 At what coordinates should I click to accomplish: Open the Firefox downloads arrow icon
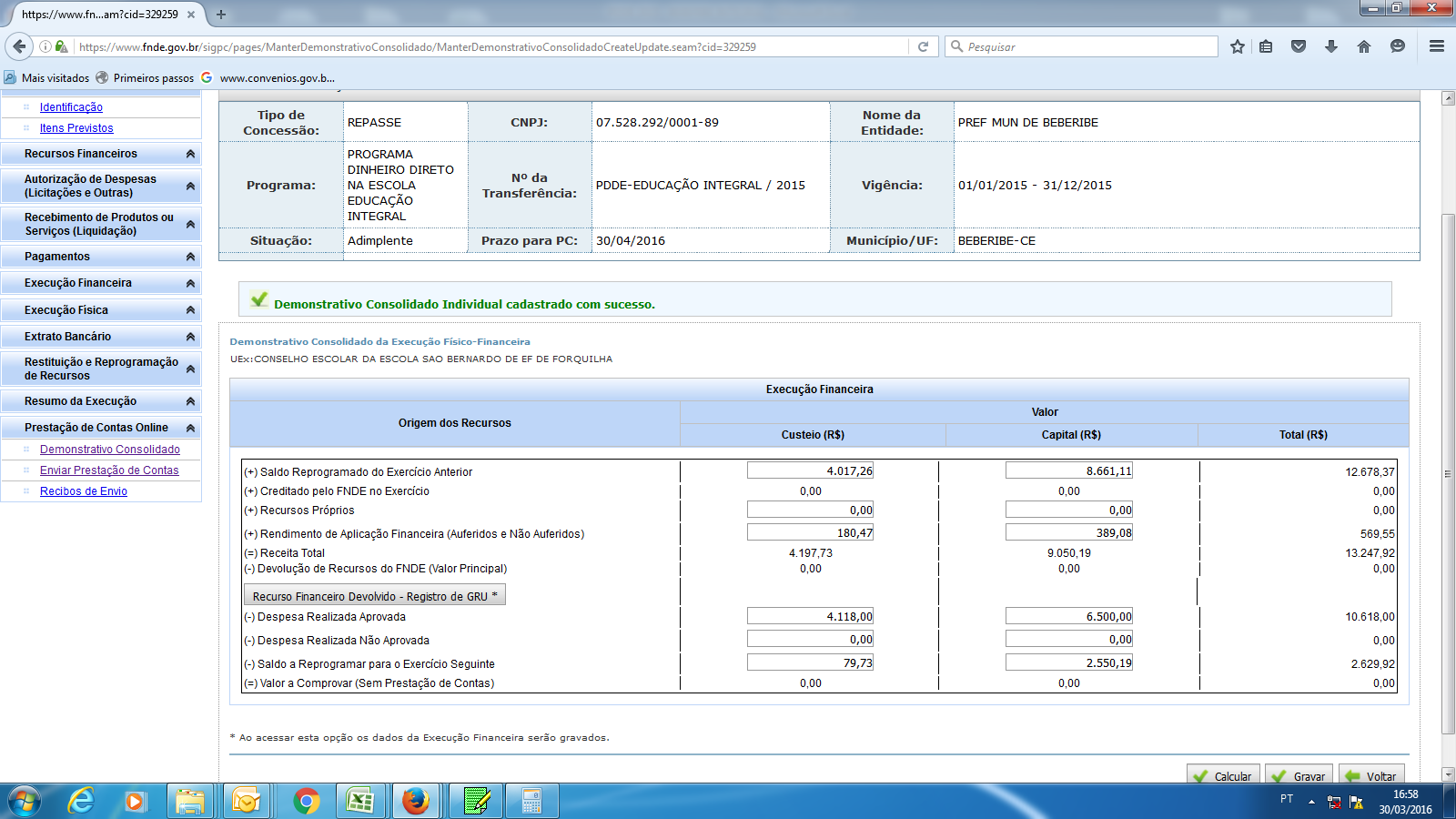[1330, 46]
